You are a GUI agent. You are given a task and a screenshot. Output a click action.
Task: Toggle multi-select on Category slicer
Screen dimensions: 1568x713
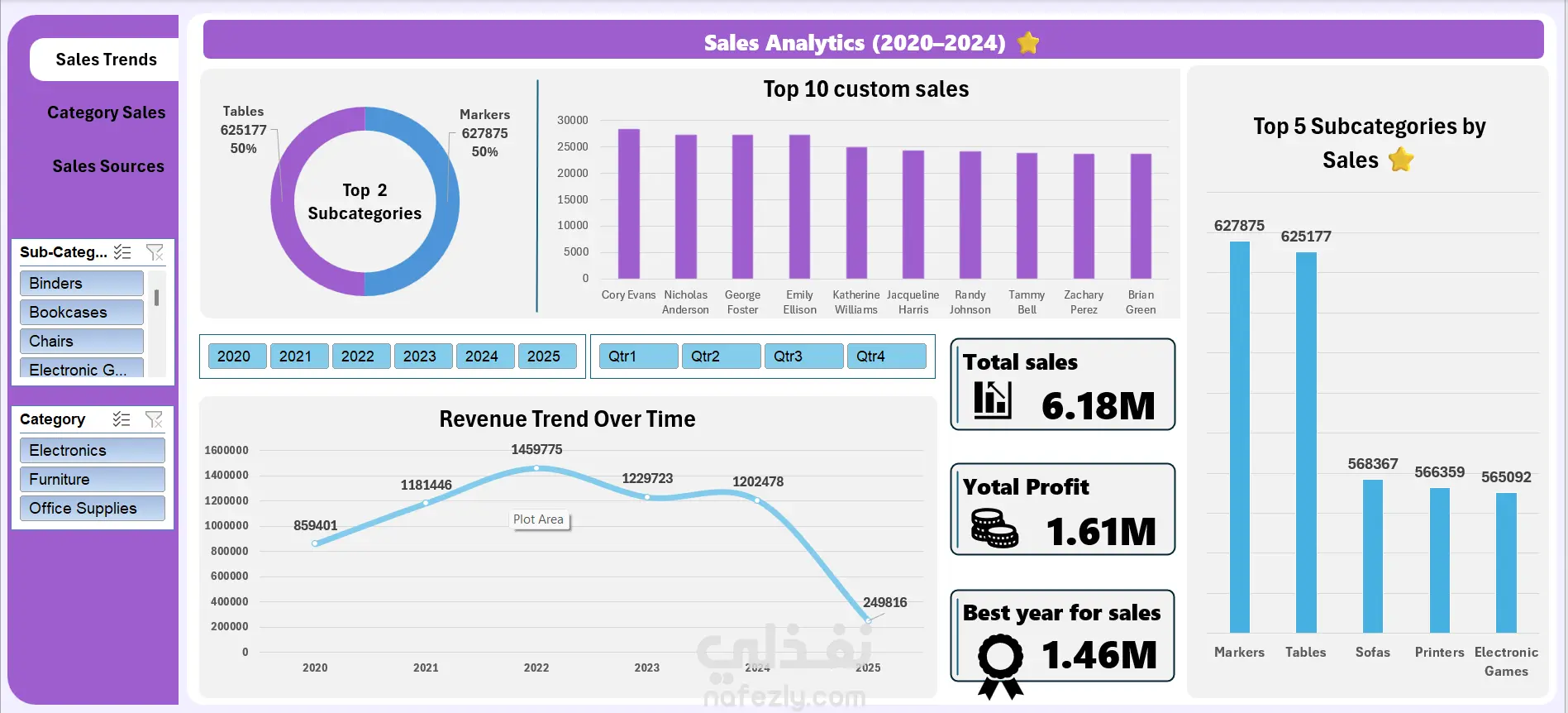[x=122, y=419]
